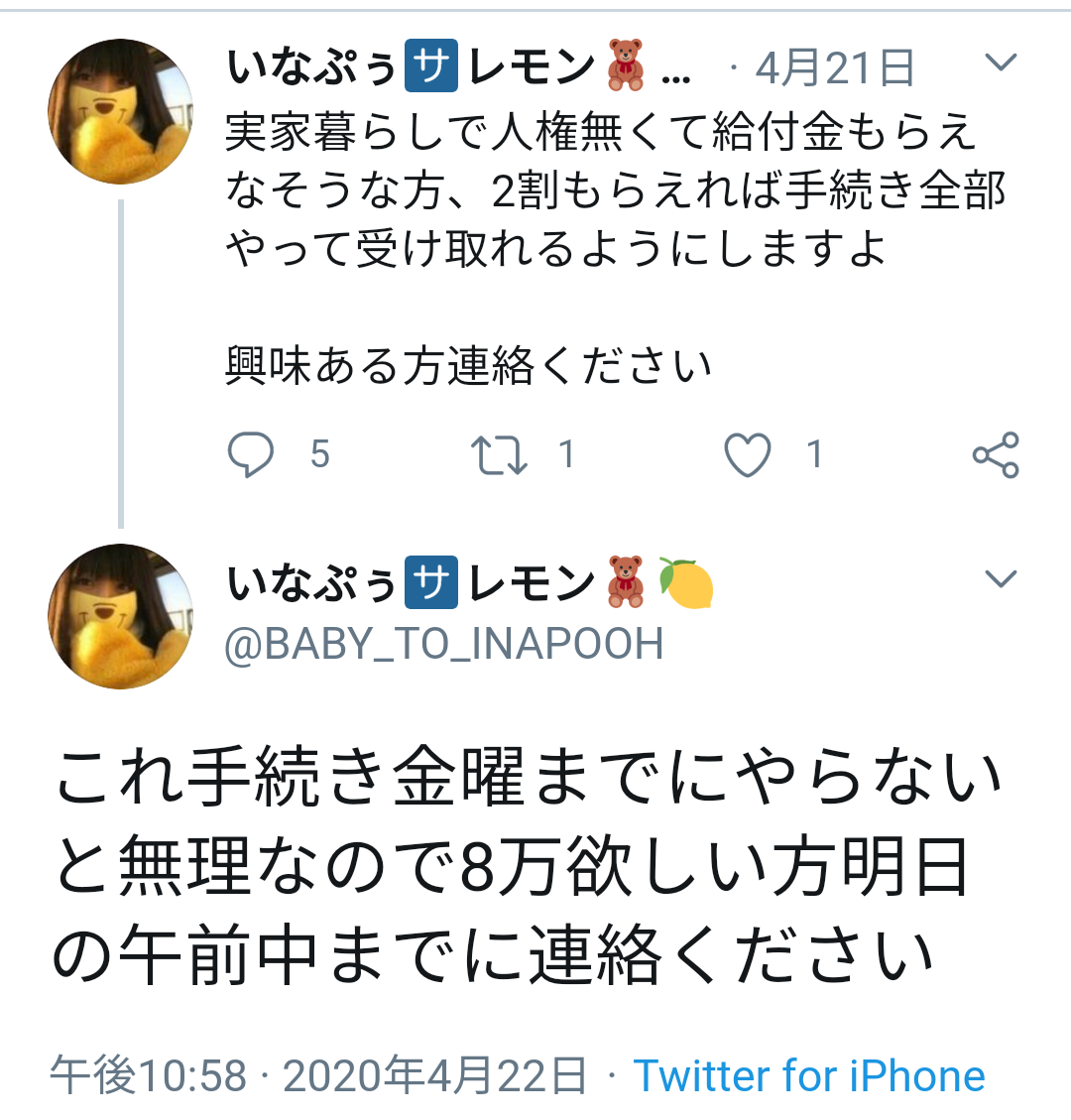Image resolution: width=1071 pixels, height=1120 pixels.
Task: Open the profile picture beside the 4月21日 tweet
Action: [121, 111]
